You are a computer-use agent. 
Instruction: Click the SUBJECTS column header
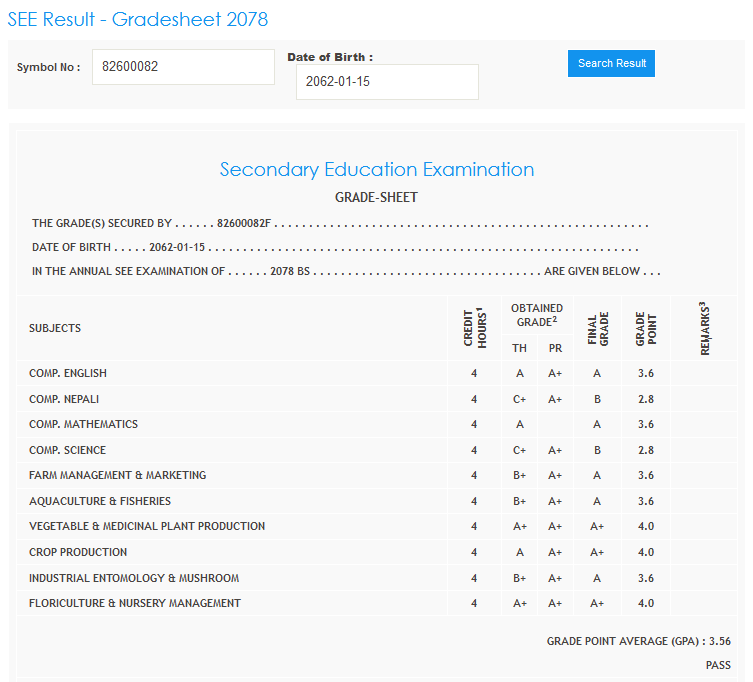click(55, 328)
